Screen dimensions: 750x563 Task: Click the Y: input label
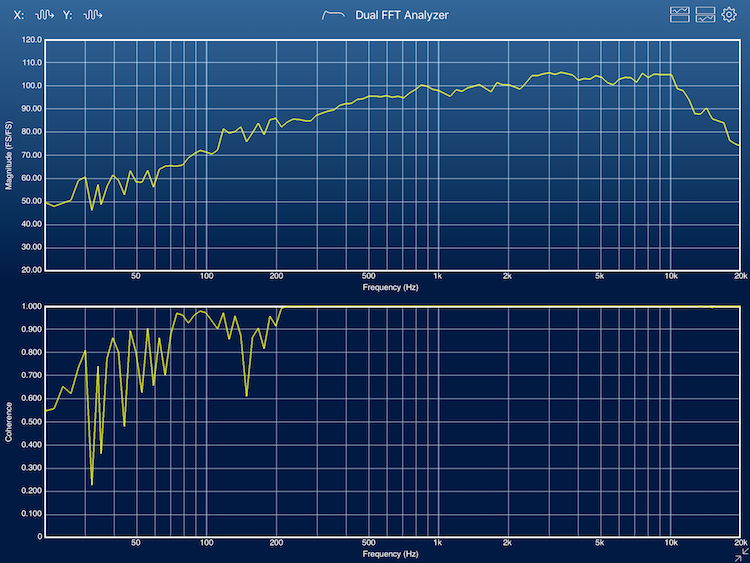tap(67, 15)
